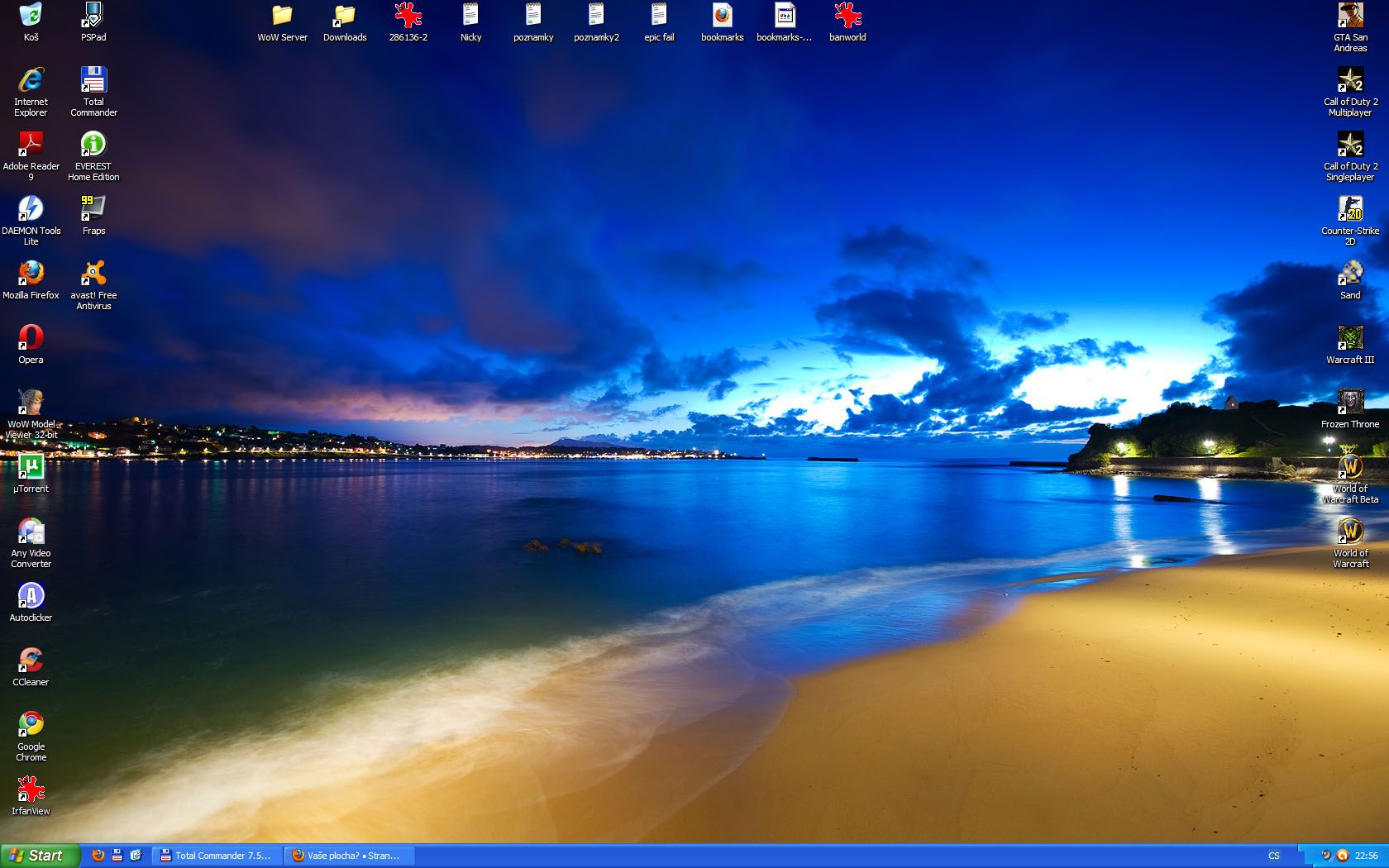Click the Warcraft III desktop icon
1389x868 pixels.
pyautogui.click(x=1350, y=338)
